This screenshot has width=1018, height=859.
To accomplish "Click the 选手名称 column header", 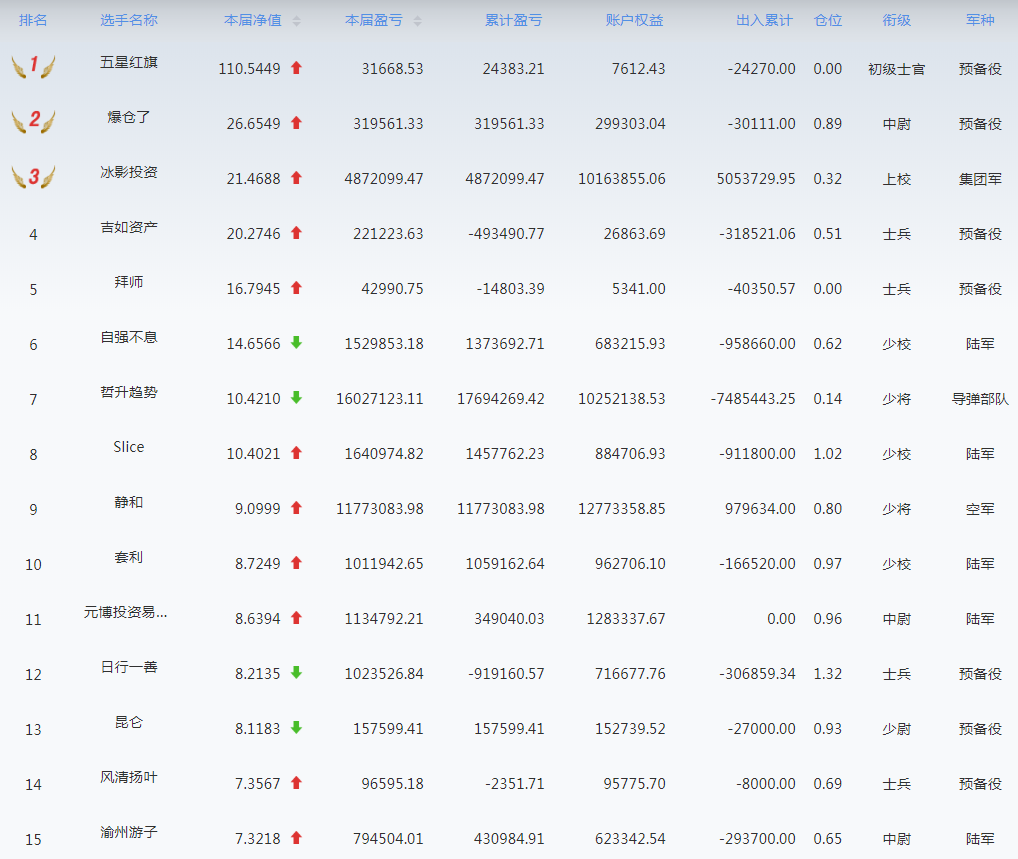I will tap(129, 20).
